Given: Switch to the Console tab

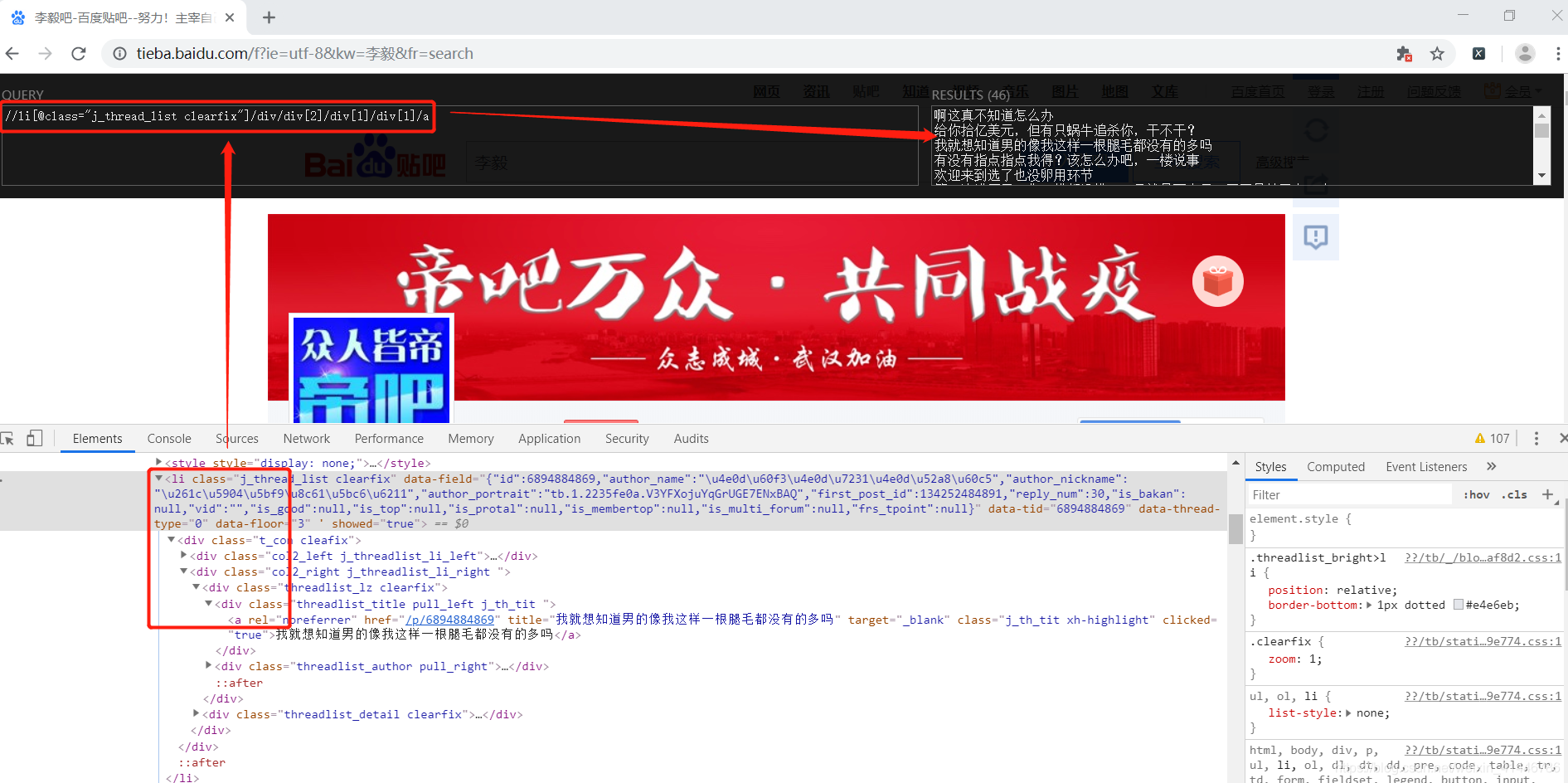Looking at the screenshot, I should tap(169, 439).
